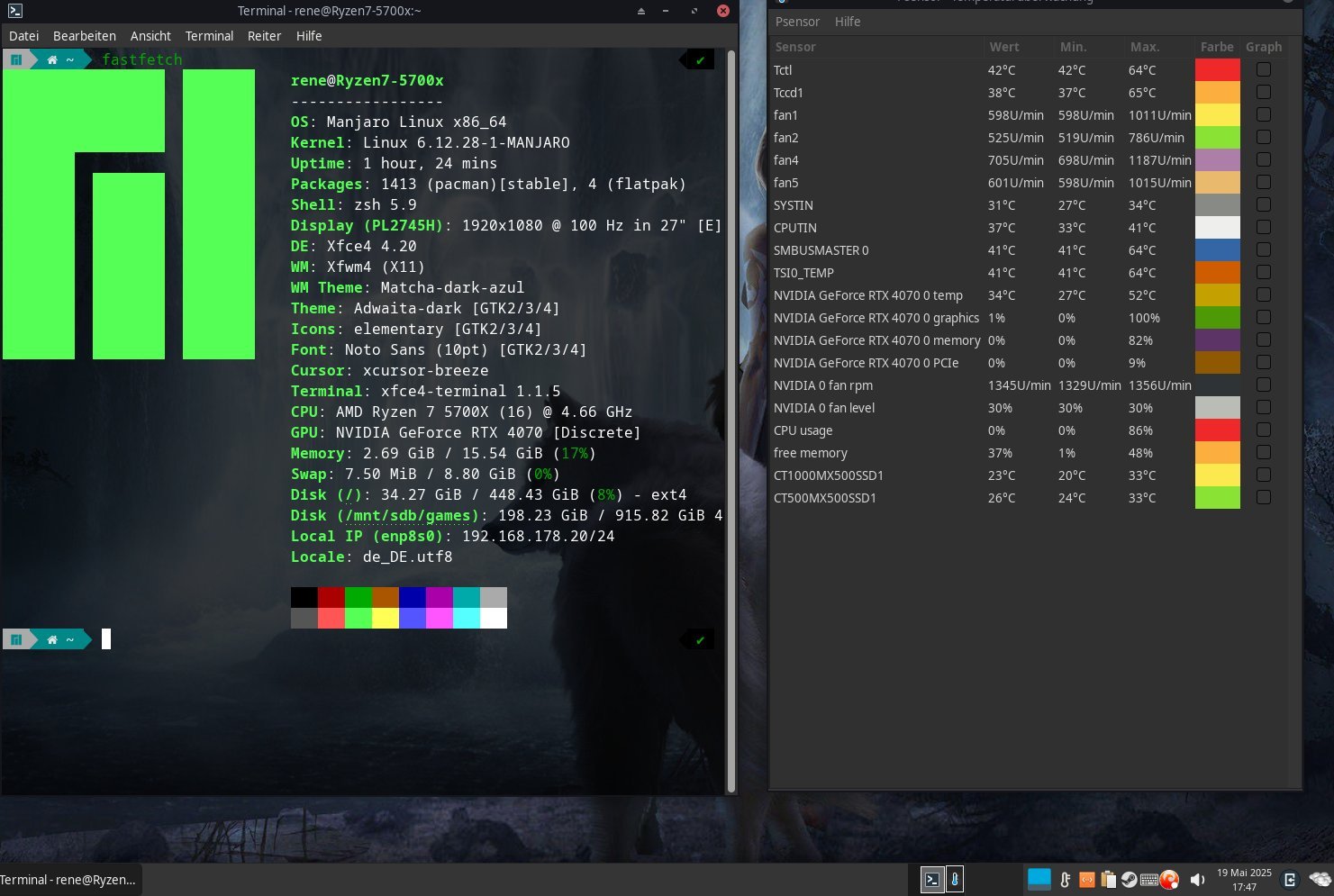
Task: Click the Farbe column header
Action: coord(1217,47)
